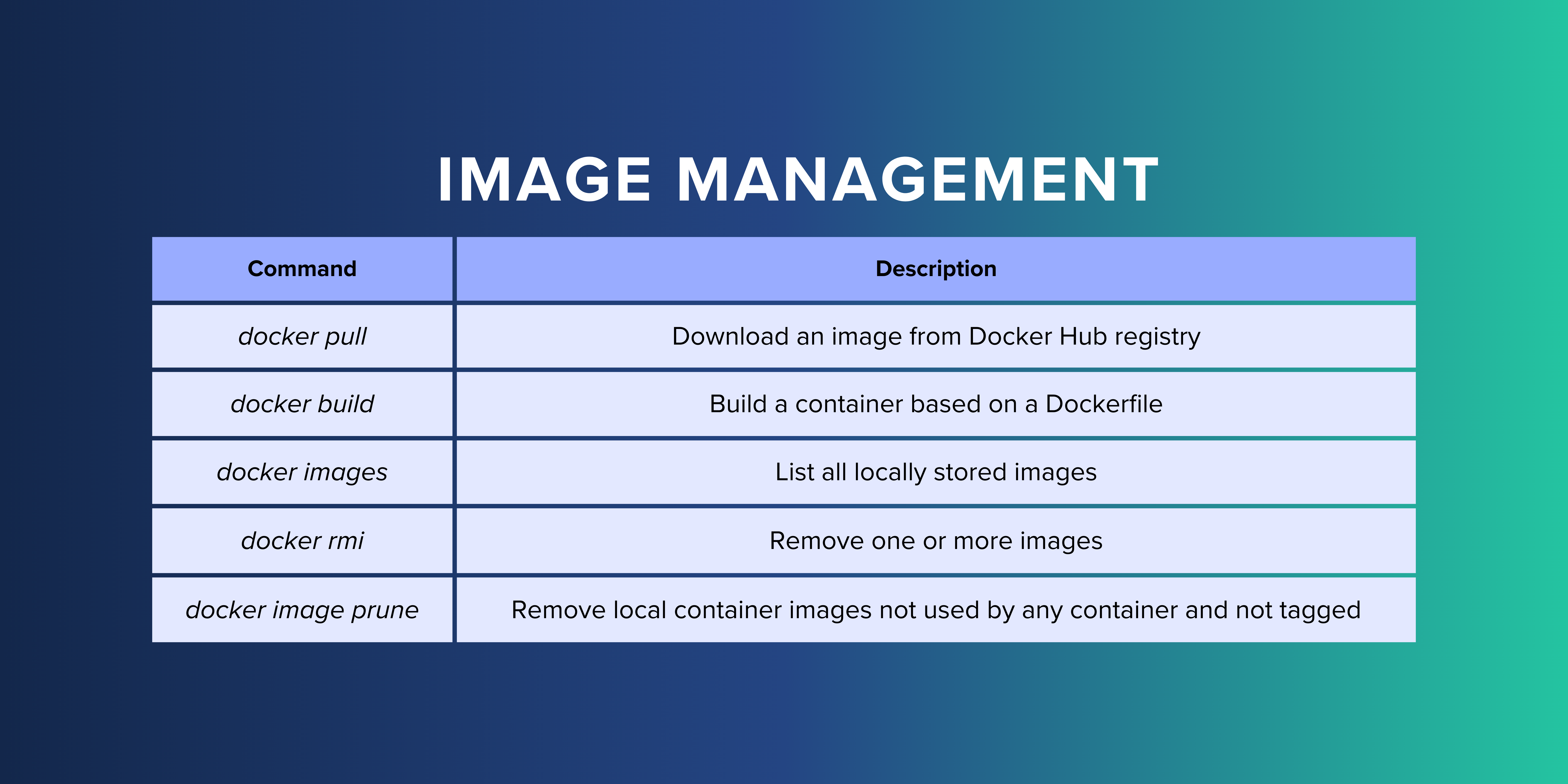Click the docker images command cell
Screen dimensions: 1568x784
(x=302, y=472)
